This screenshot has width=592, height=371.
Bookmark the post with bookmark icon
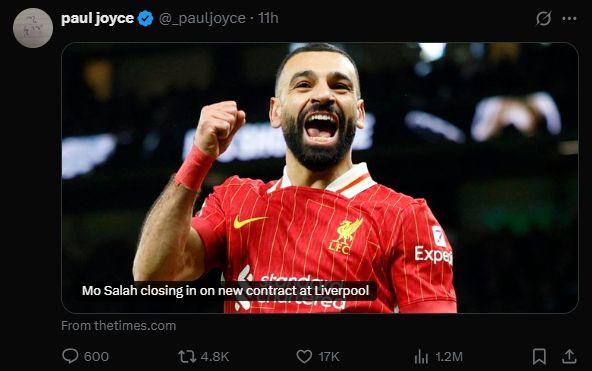[539, 356]
